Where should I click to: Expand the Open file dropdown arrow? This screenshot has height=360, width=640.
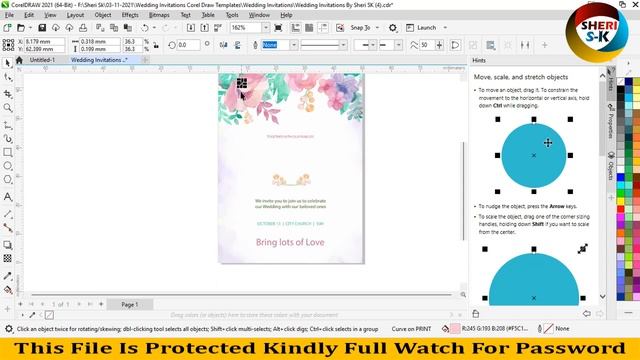pos(30,28)
